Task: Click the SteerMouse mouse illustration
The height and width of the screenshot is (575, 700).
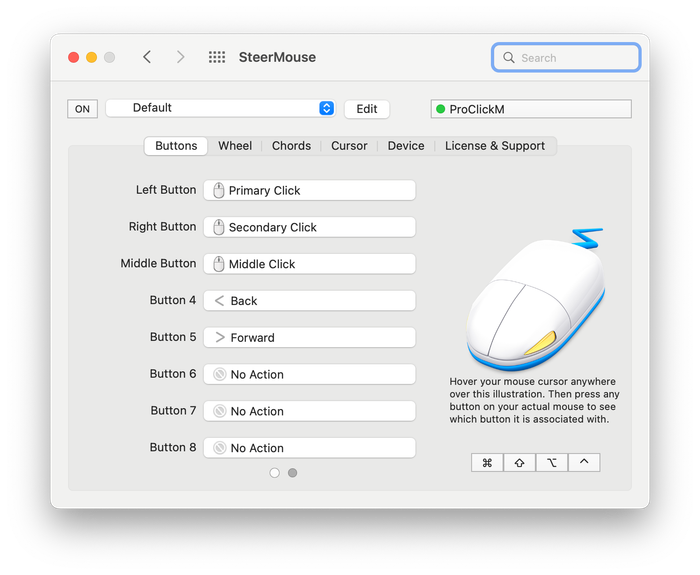Action: 536,300
